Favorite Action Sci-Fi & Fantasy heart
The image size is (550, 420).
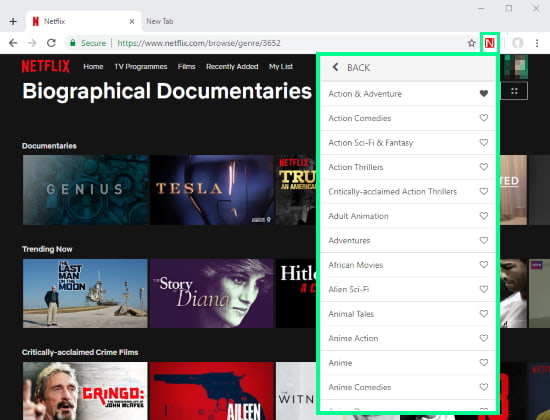[x=484, y=142]
